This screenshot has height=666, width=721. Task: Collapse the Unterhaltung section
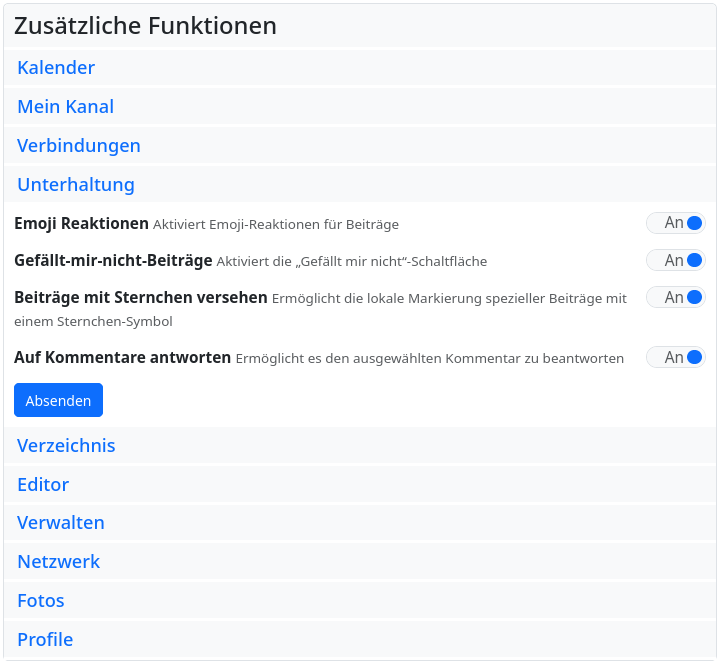76,185
